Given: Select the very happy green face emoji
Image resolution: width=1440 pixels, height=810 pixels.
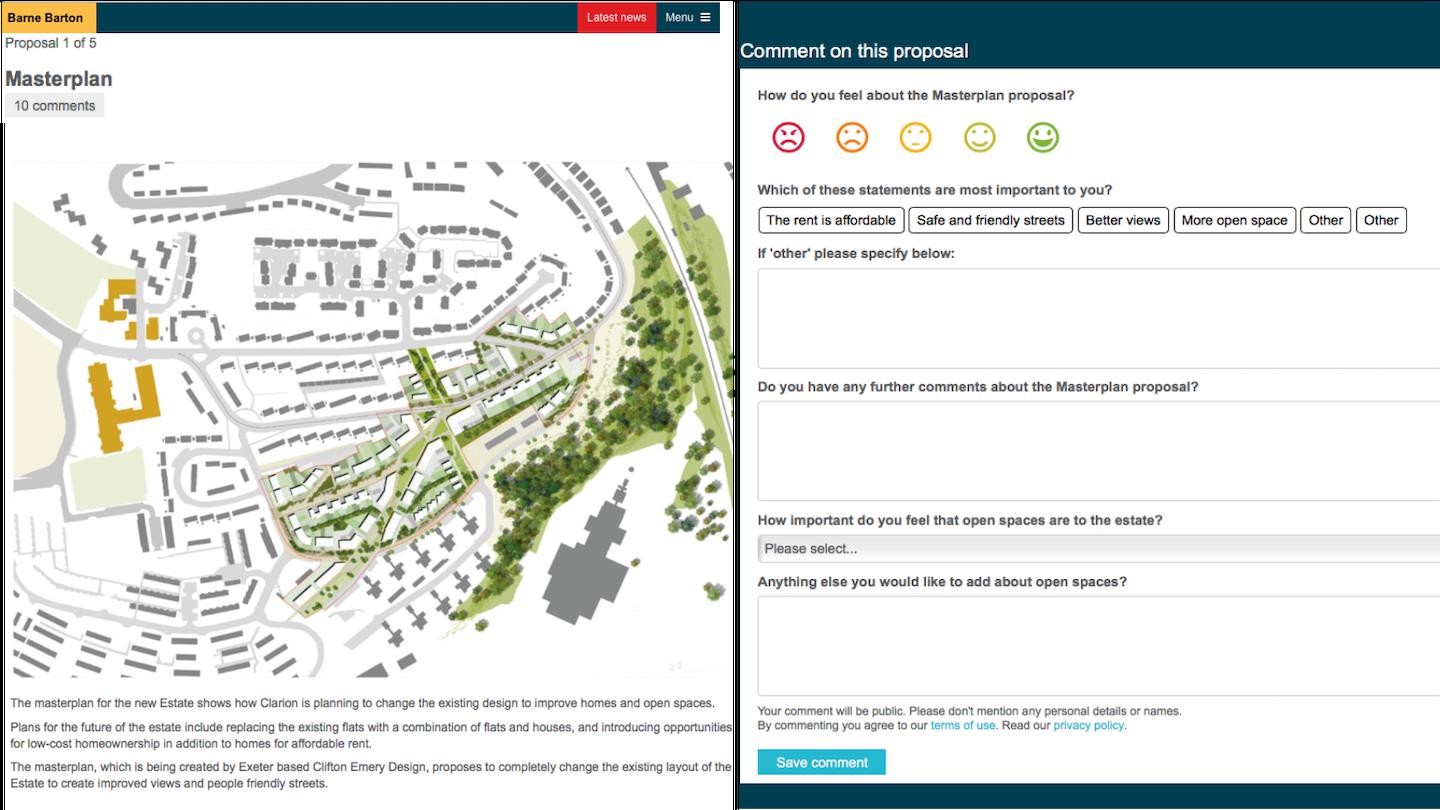Looking at the screenshot, I should point(1043,138).
